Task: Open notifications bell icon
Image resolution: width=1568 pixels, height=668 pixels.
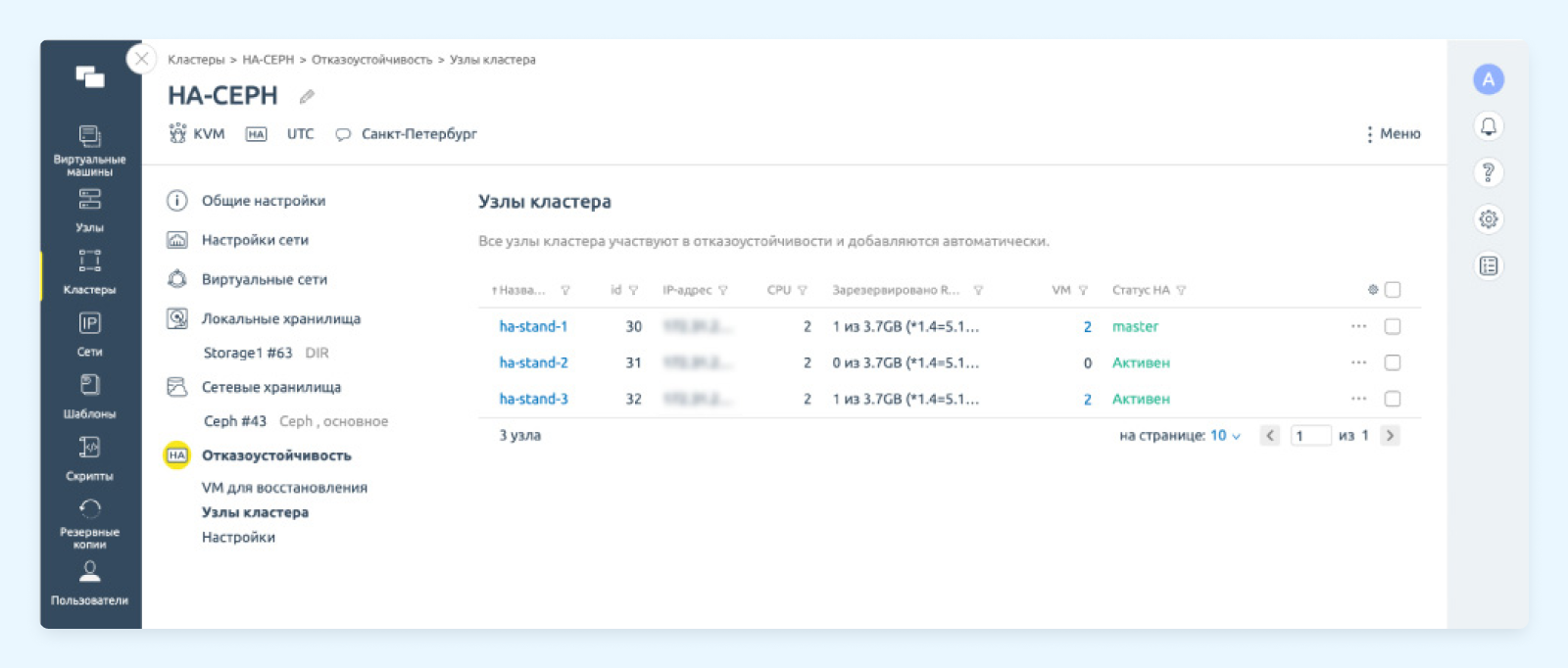Action: pyautogui.click(x=1489, y=125)
